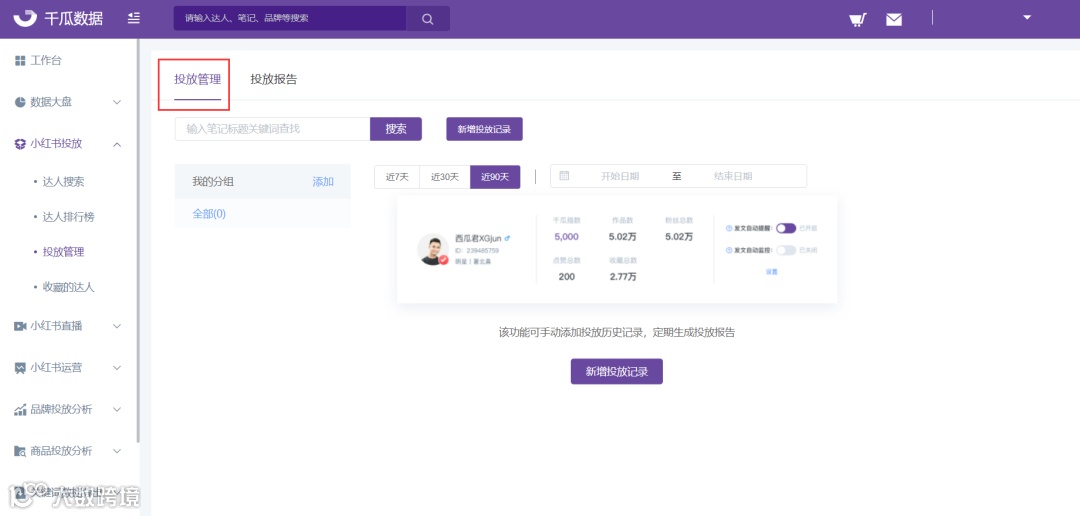The image size is (1080, 516).
Task: Open 达人搜索 in the sidebar
Action: click(x=63, y=182)
